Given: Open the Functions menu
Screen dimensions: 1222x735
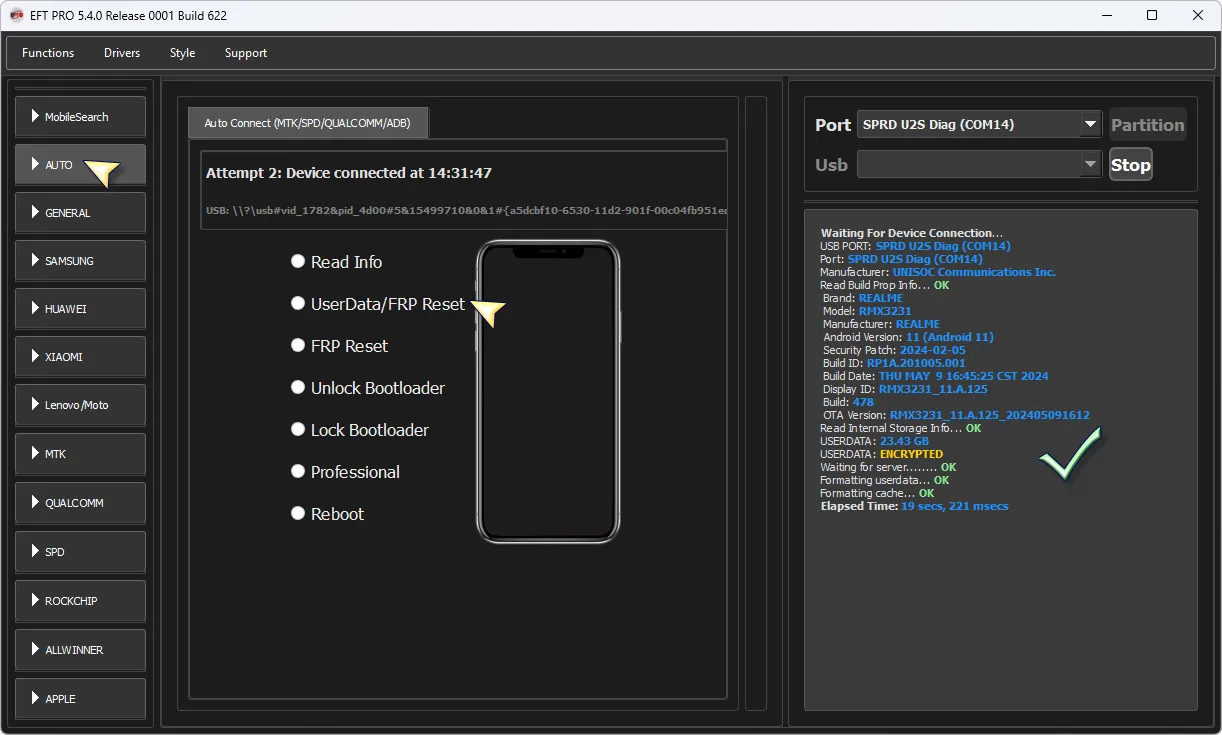Looking at the screenshot, I should (x=48, y=53).
